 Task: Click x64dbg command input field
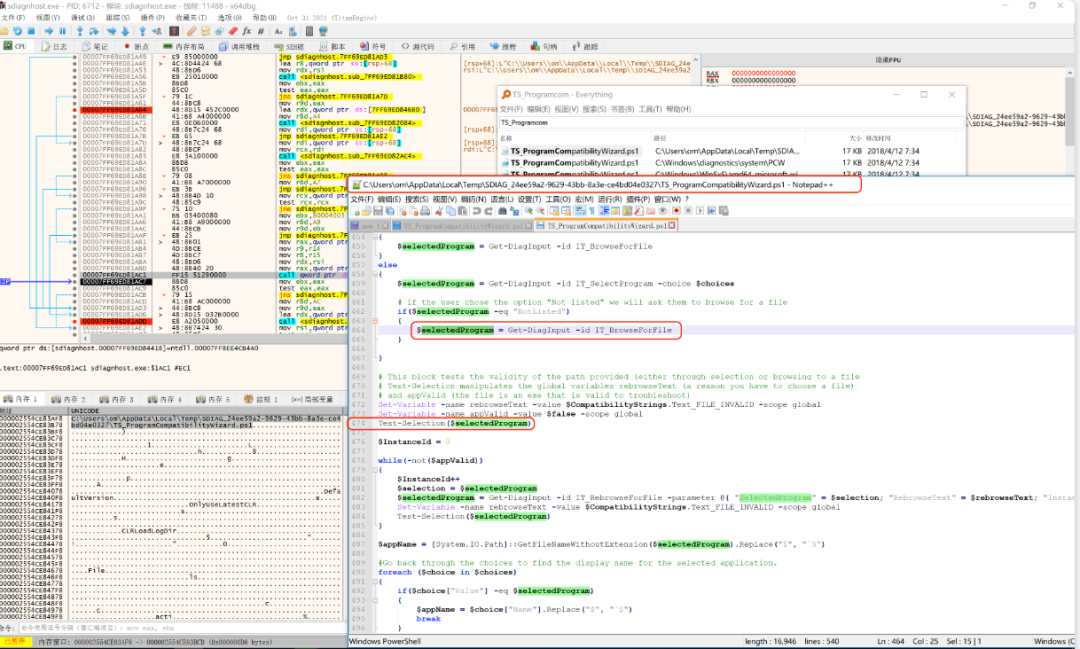(183, 628)
